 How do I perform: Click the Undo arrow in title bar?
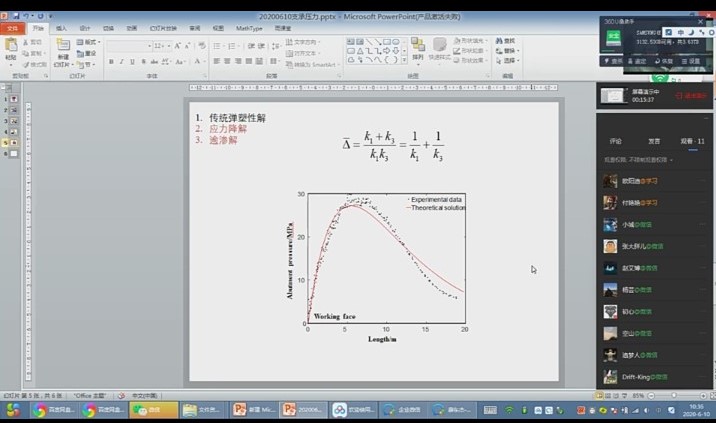point(26,16)
